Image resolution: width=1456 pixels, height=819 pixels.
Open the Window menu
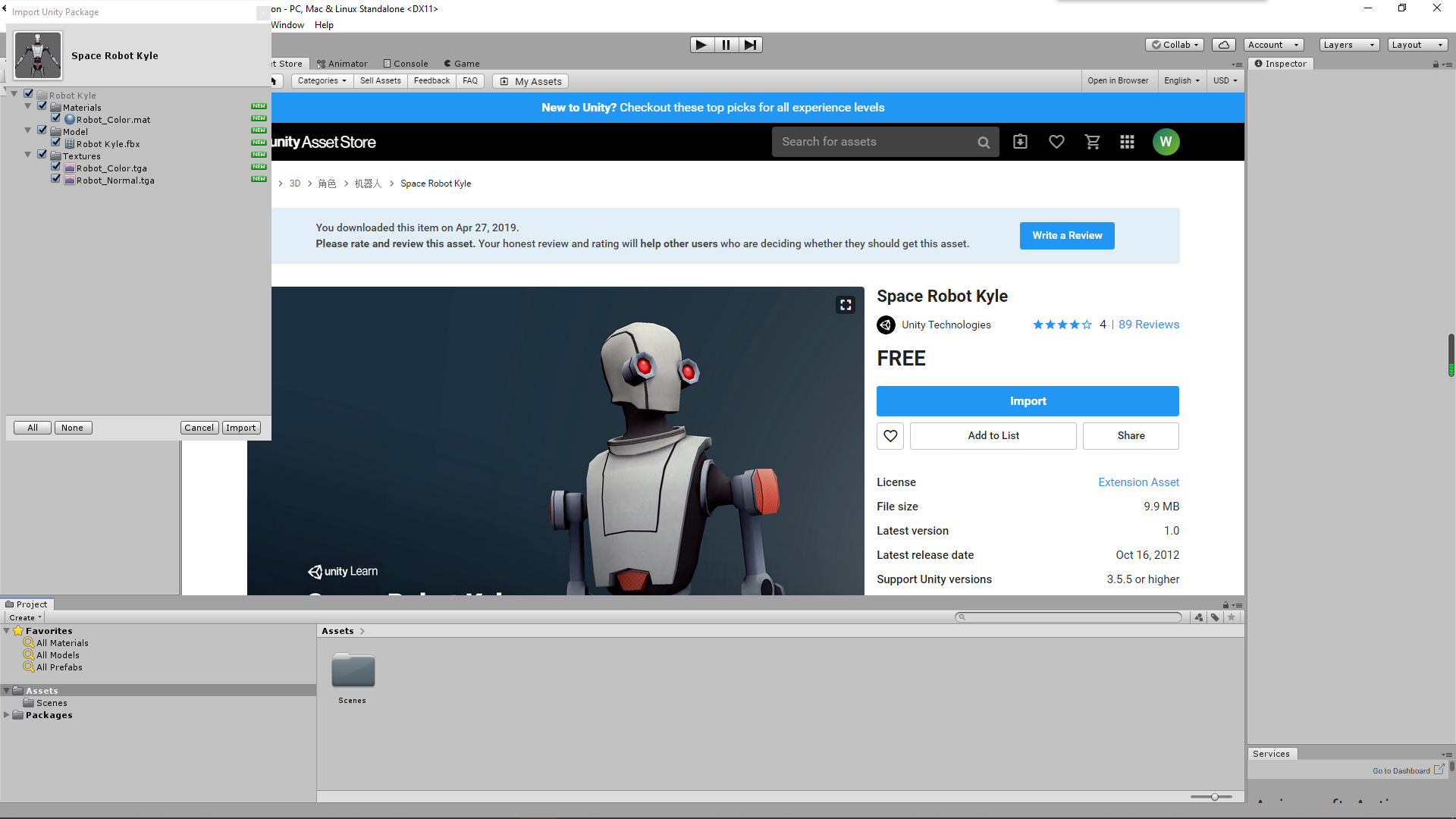click(x=287, y=25)
